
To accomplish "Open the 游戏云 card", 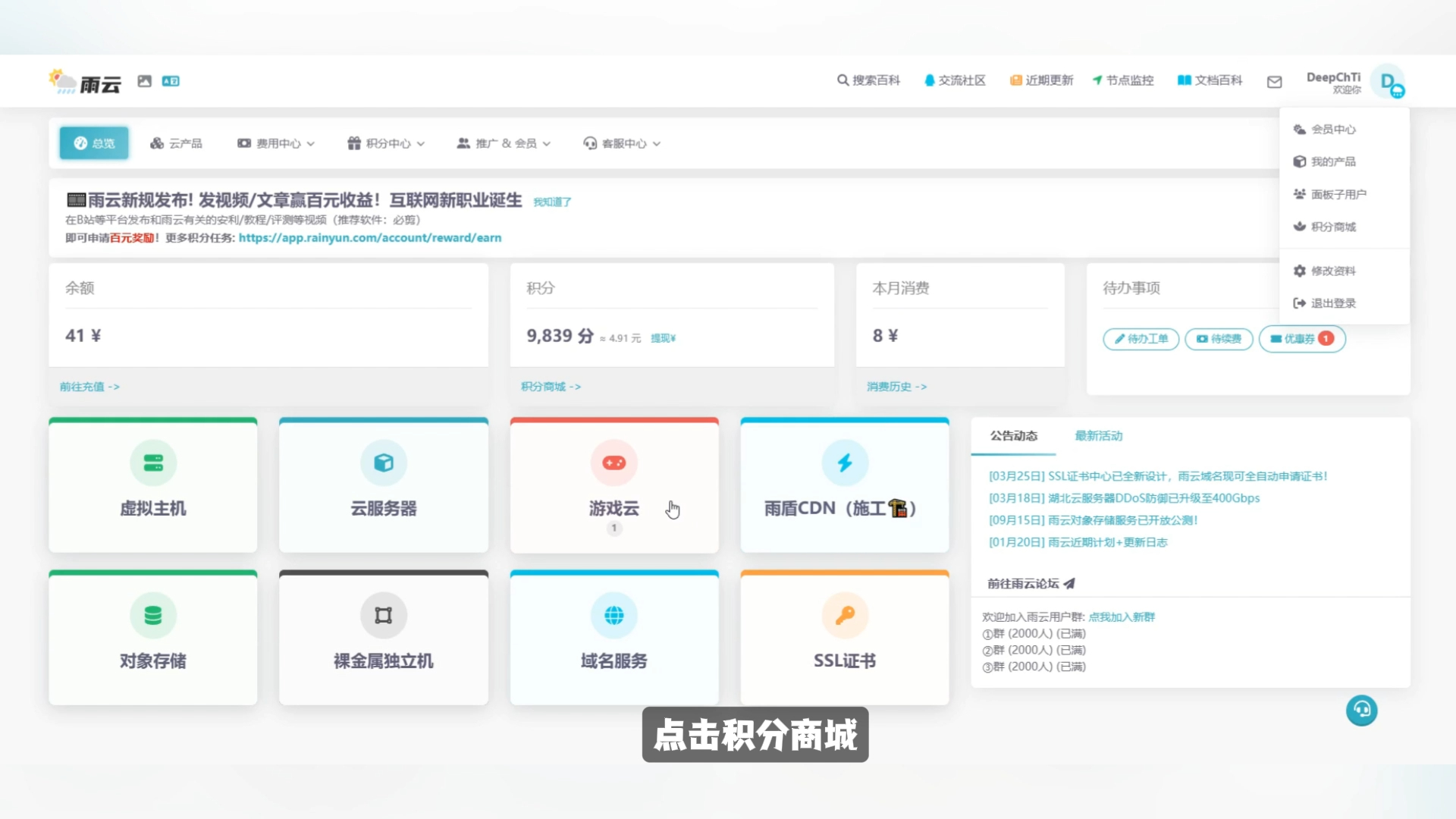I will coord(614,485).
